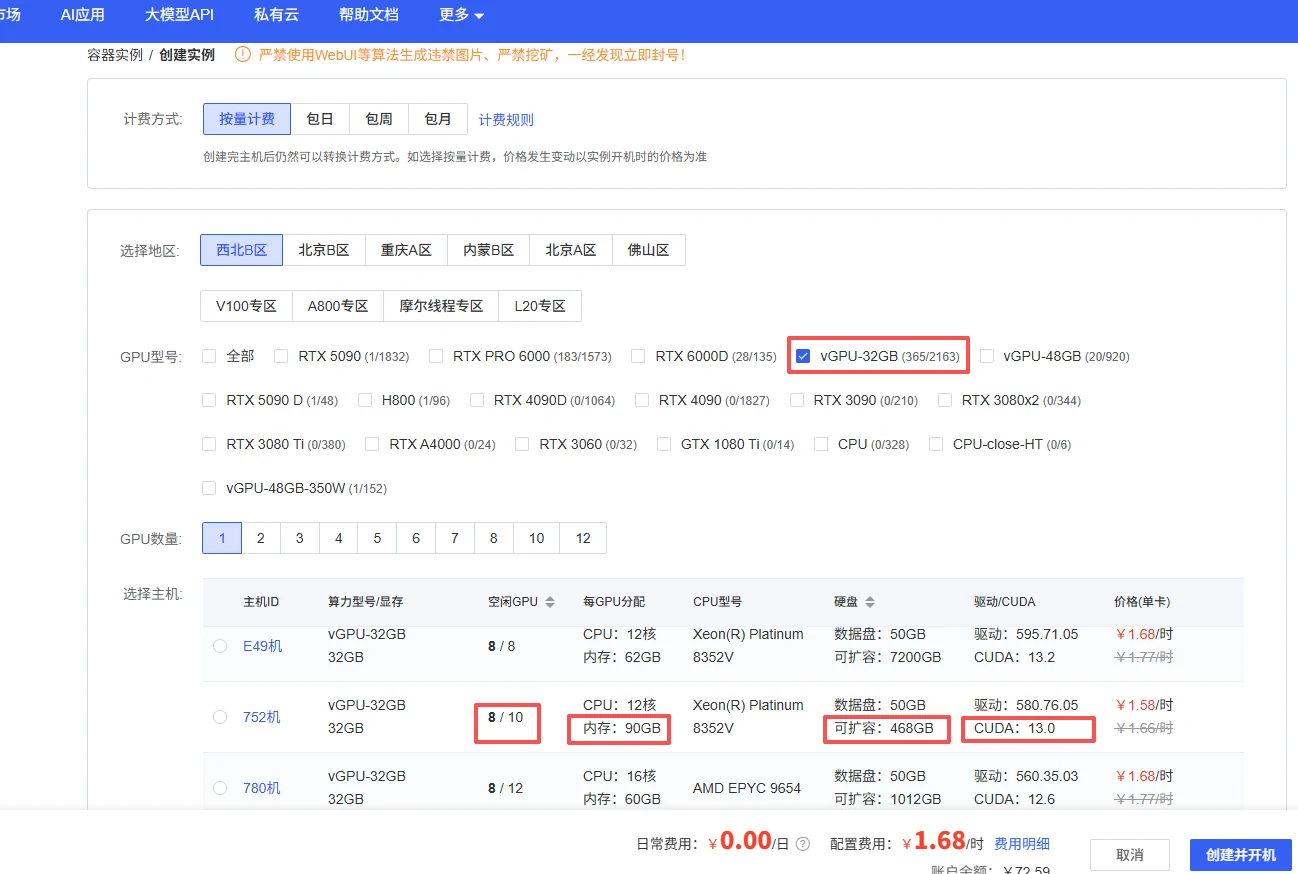The image size is (1298, 874).
Task: Select the 780机 host radio button
Action: (x=220, y=788)
